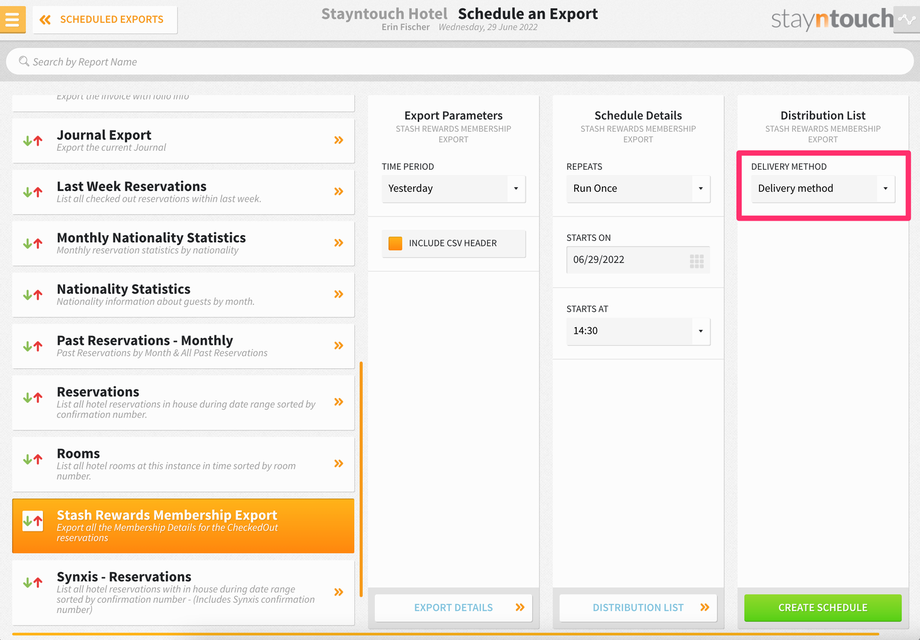
Task: Click Last Week Reservations export arrows icon
Action: 33,192
